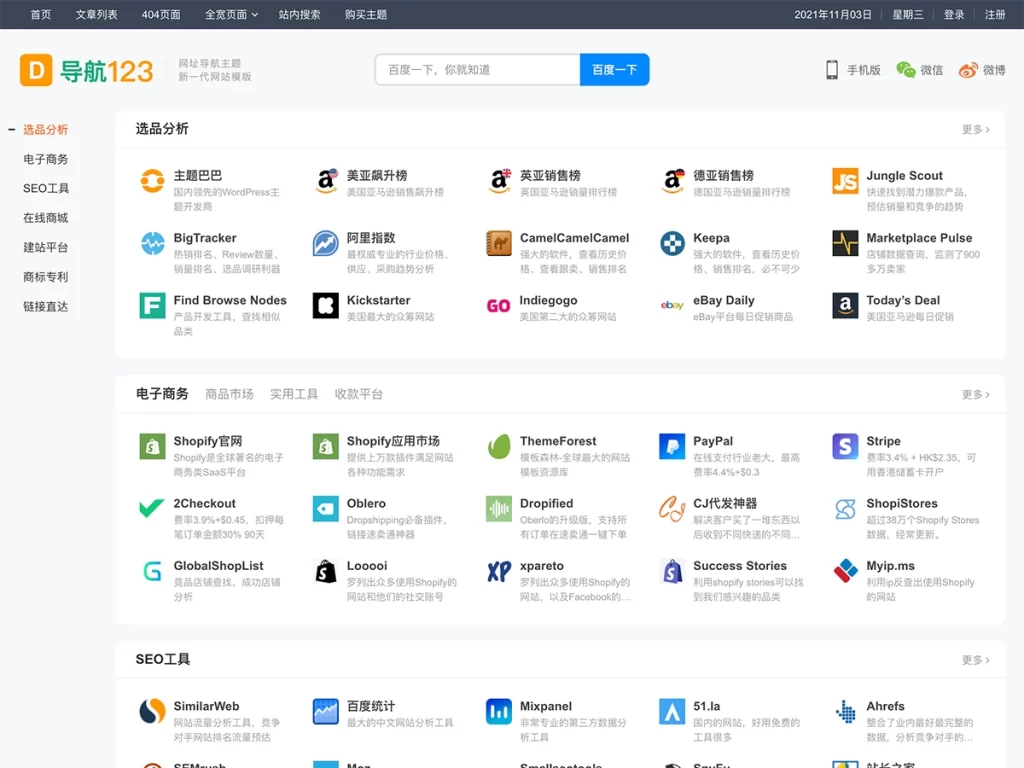The width and height of the screenshot is (1024, 768).
Task: Expand 更多 in the SEO工具 section
Action: point(974,659)
